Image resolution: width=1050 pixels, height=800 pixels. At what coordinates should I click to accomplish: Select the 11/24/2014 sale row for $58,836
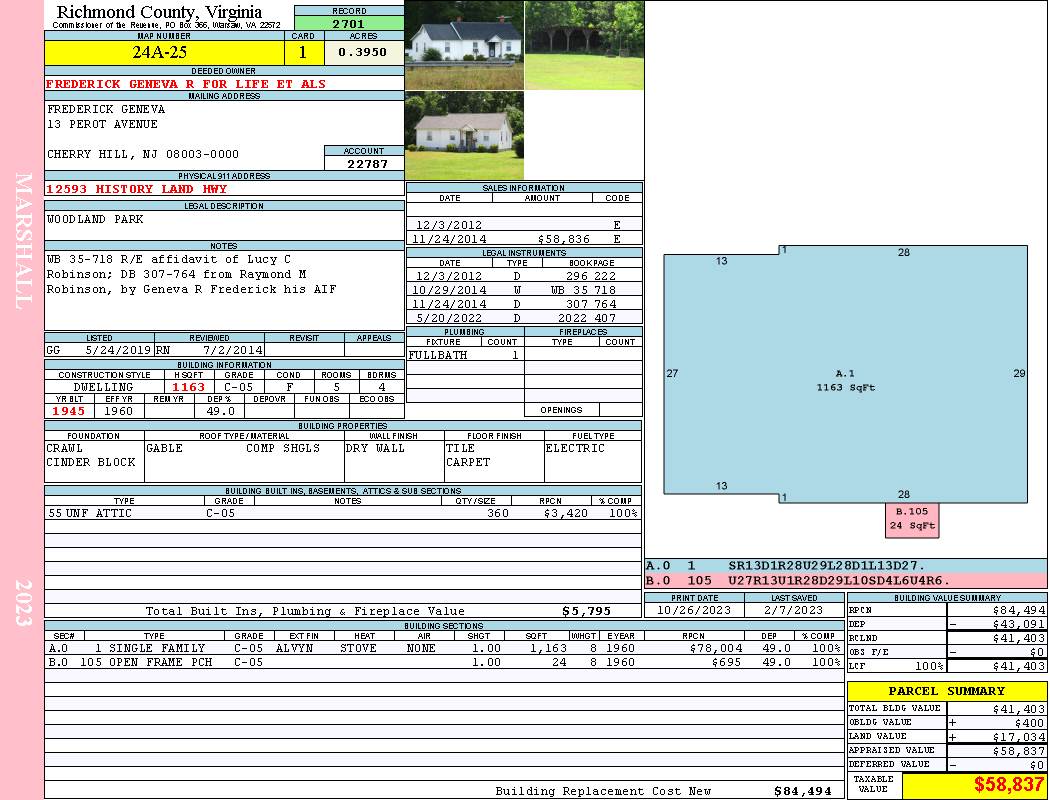tap(524, 240)
